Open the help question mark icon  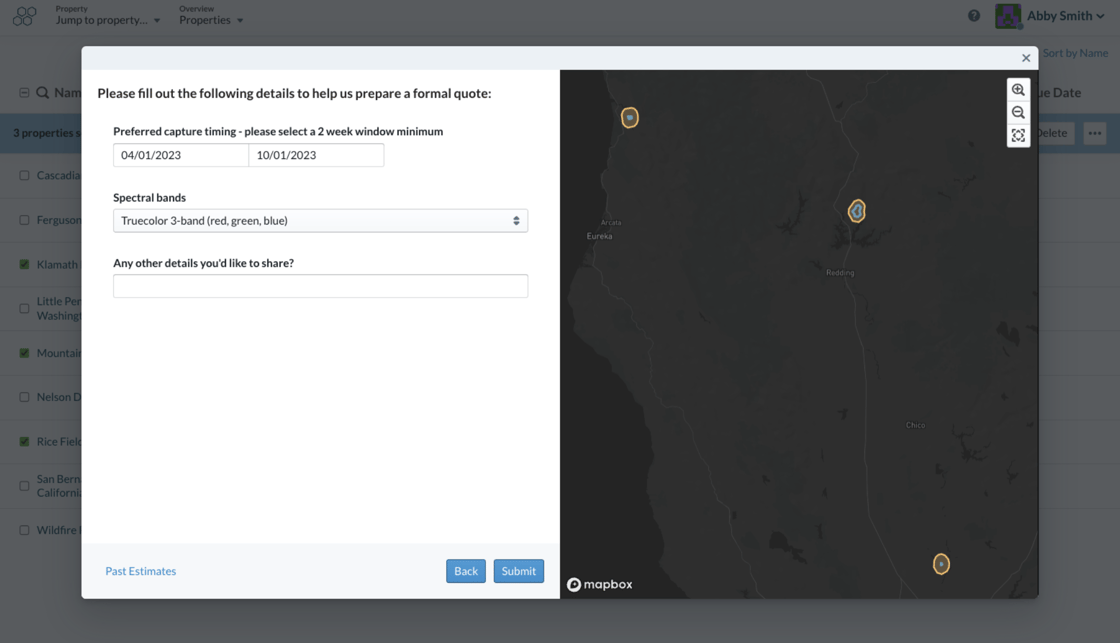point(974,16)
